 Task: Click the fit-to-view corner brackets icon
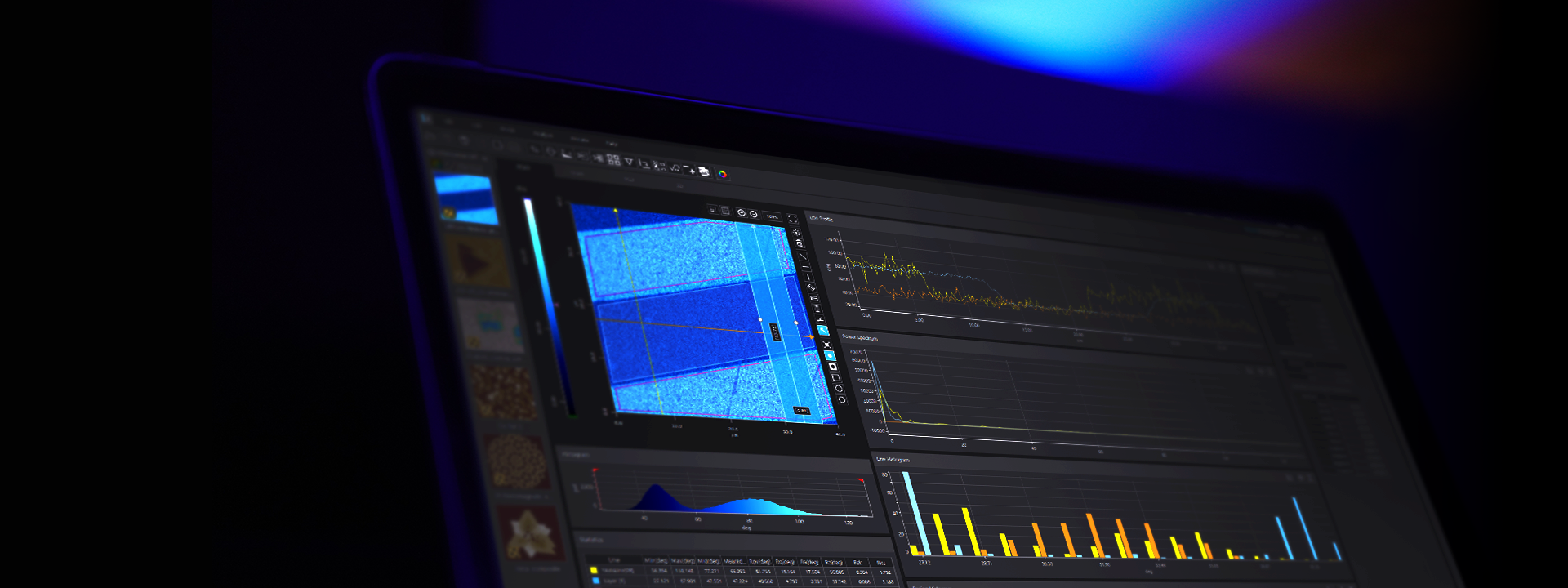793,218
